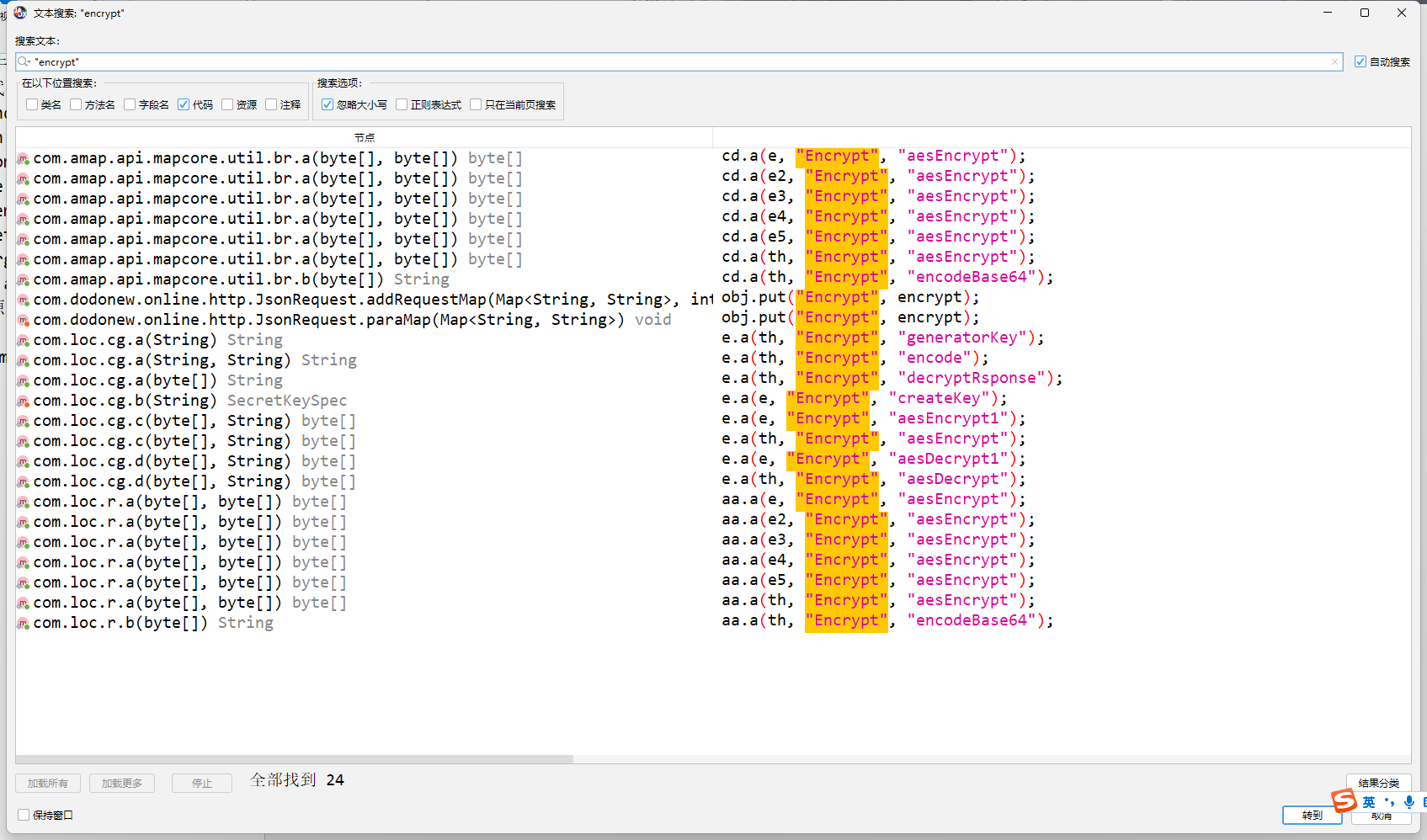Click the method icon for br.b(byte[]) String row
The width and height of the screenshot is (1427, 840).
click(24, 279)
